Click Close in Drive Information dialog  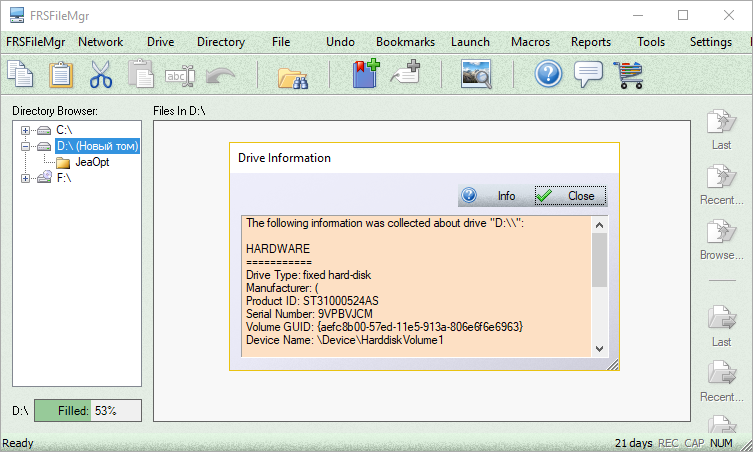570,196
